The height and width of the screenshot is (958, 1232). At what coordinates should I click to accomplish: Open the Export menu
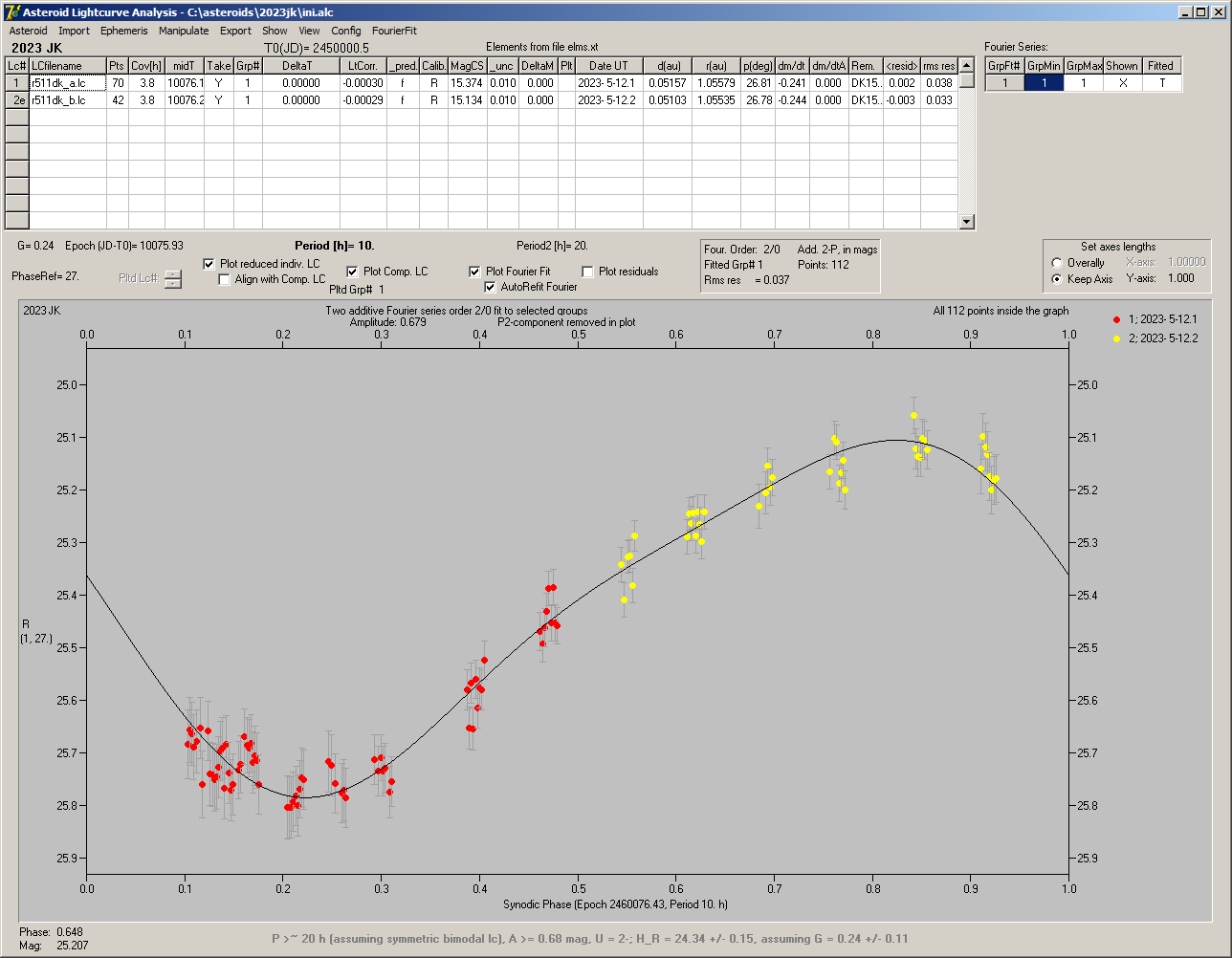point(235,31)
